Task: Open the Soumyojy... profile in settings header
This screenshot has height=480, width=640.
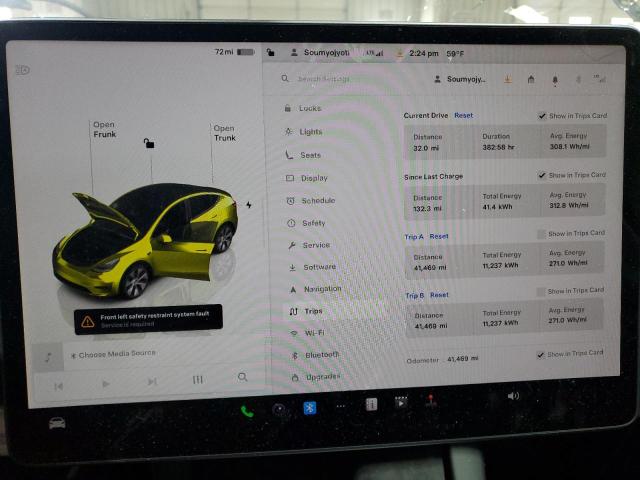Action: click(x=460, y=79)
